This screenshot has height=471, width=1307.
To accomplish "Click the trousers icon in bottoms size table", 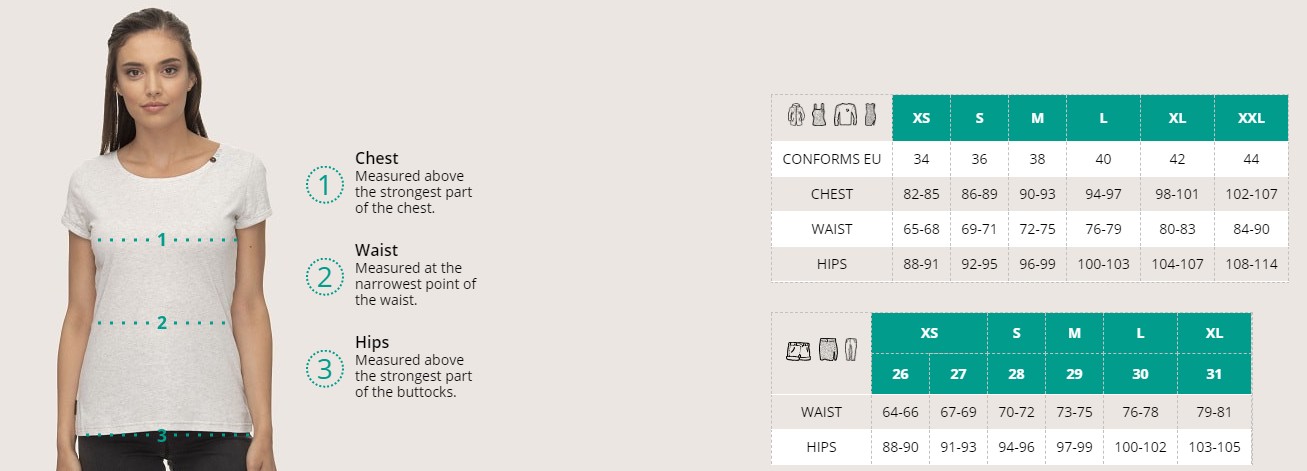I will (851, 350).
